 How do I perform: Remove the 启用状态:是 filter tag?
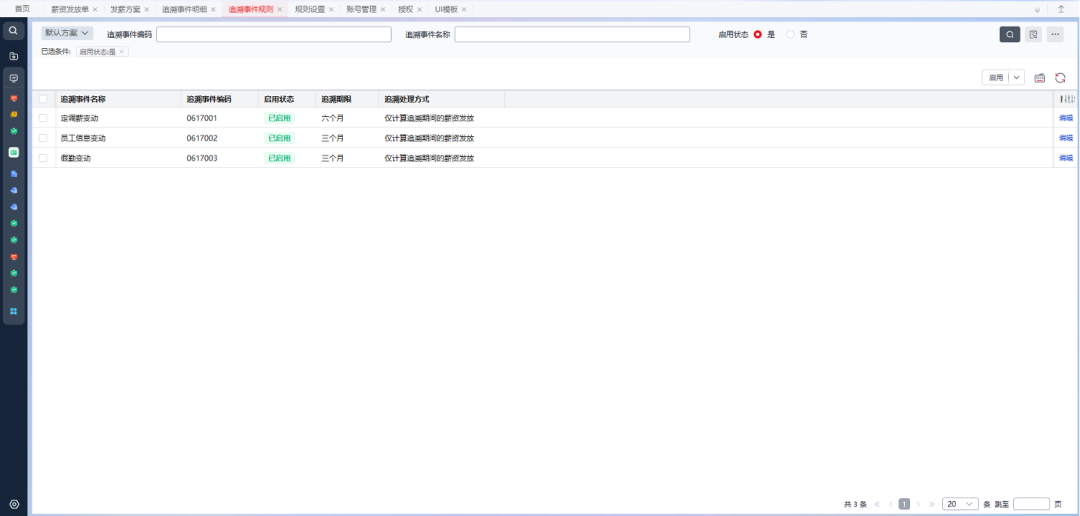click(x=122, y=51)
